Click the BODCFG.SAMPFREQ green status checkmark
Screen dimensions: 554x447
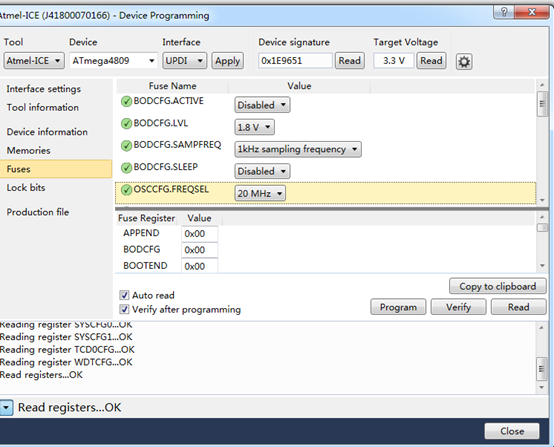[x=126, y=146]
